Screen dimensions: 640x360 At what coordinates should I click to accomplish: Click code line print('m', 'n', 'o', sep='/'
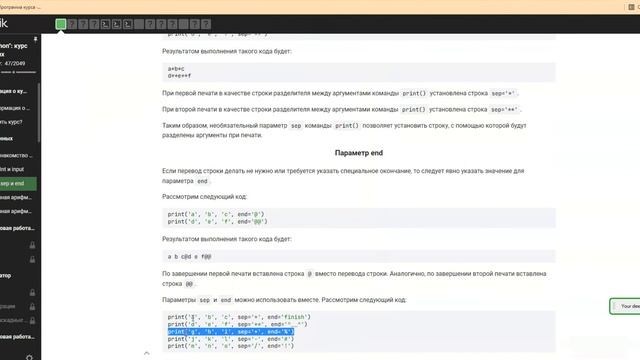pos(231,346)
